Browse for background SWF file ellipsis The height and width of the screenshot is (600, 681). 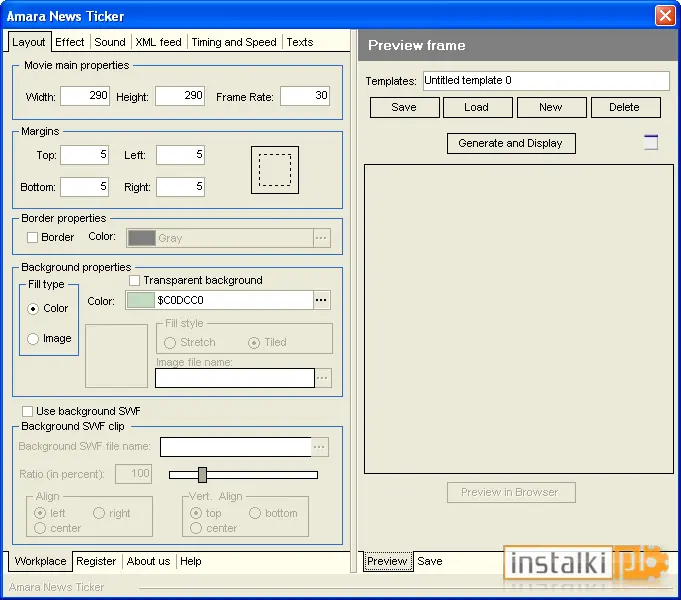(320, 447)
